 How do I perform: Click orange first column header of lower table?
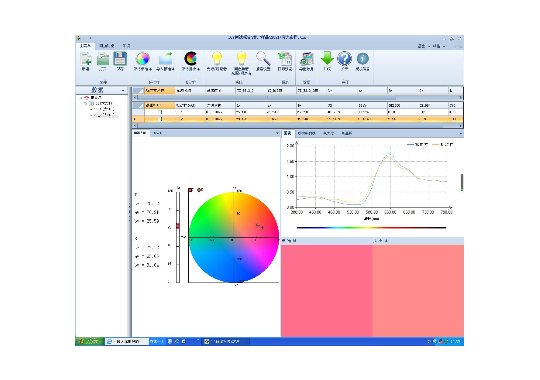(159, 105)
